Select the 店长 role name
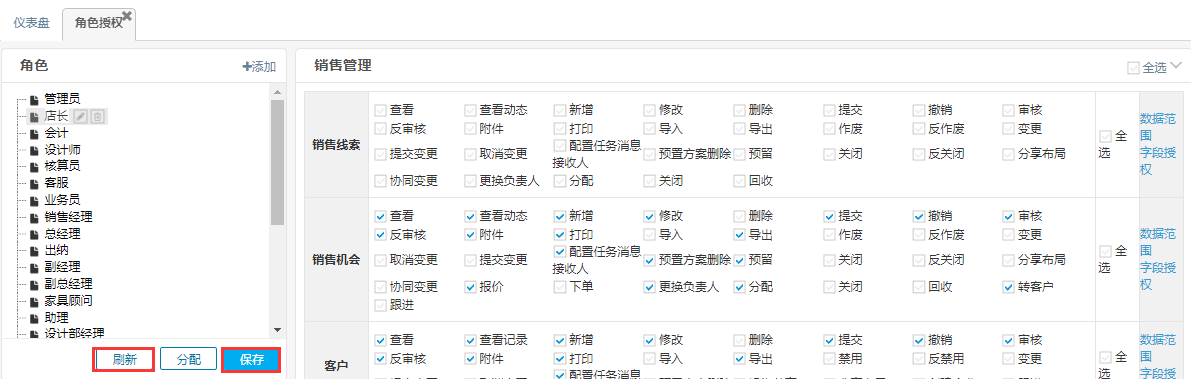The height and width of the screenshot is (379, 1191). [56, 116]
